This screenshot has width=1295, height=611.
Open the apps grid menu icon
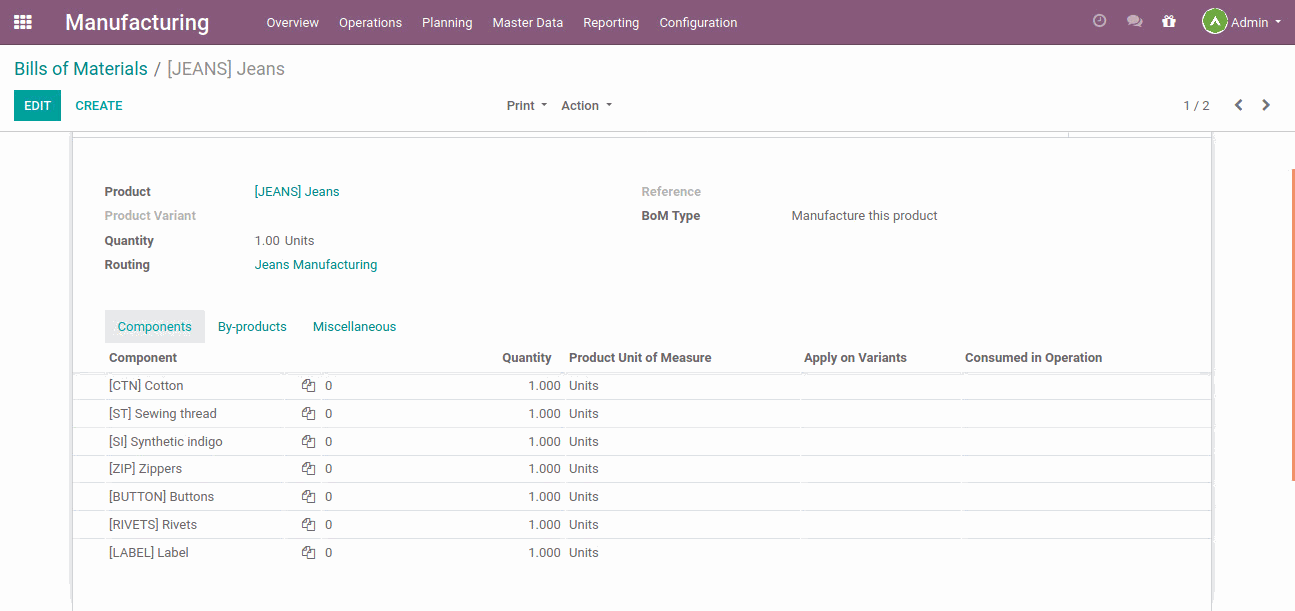click(x=23, y=22)
